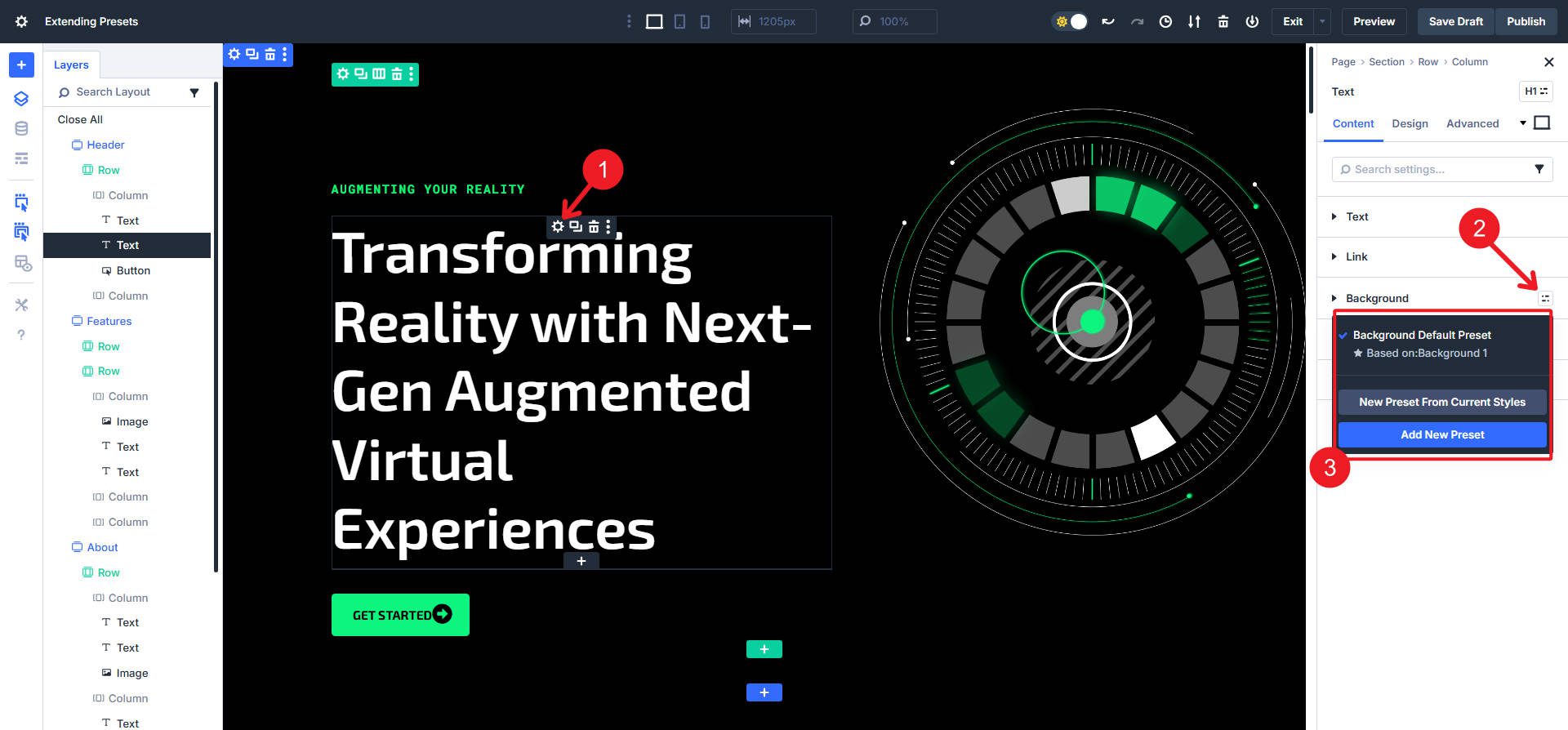Click Add New Preset button

pyautogui.click(x=1442, y=434)
